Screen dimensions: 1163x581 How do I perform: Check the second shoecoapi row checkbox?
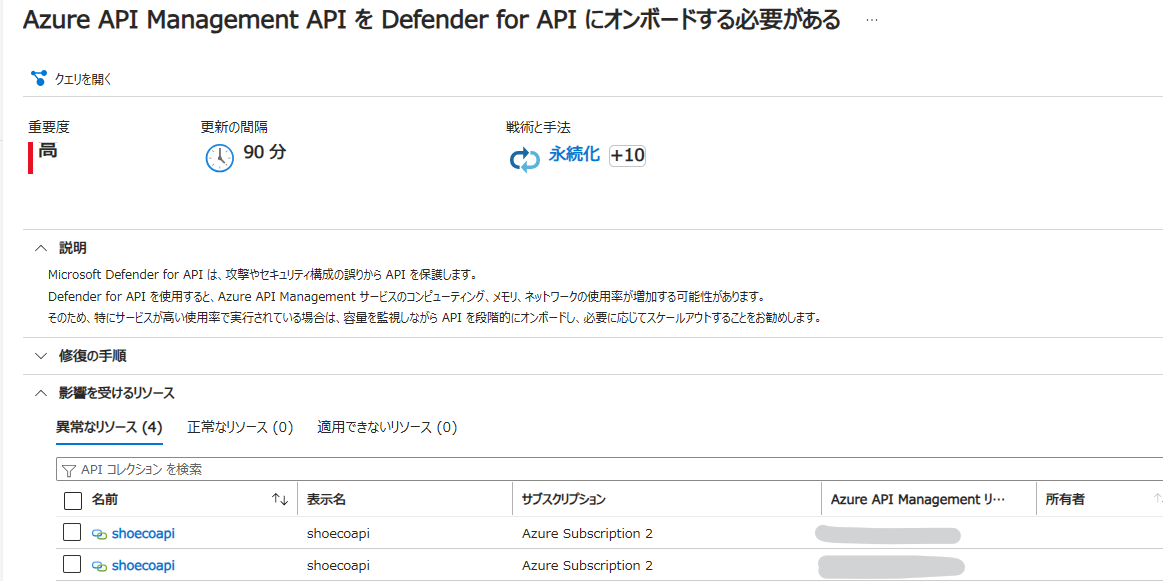click(72, 565)
